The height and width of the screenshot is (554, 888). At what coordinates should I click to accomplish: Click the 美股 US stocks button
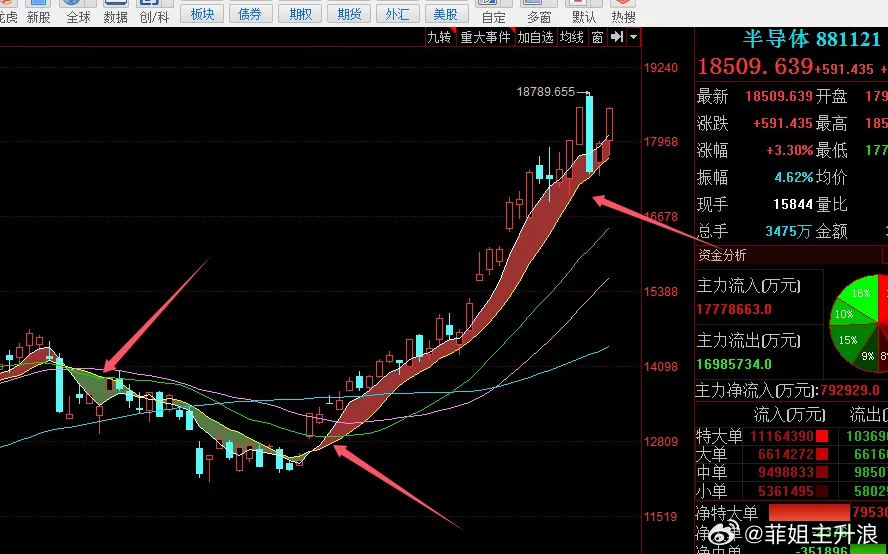click(x=446, y=14)
